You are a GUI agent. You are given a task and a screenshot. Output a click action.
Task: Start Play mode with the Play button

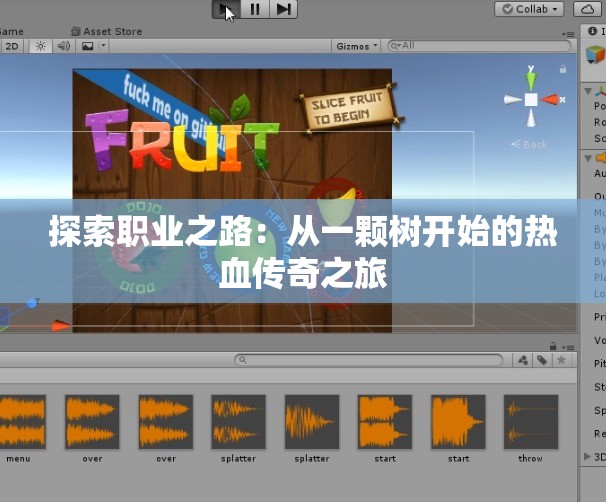226,9
